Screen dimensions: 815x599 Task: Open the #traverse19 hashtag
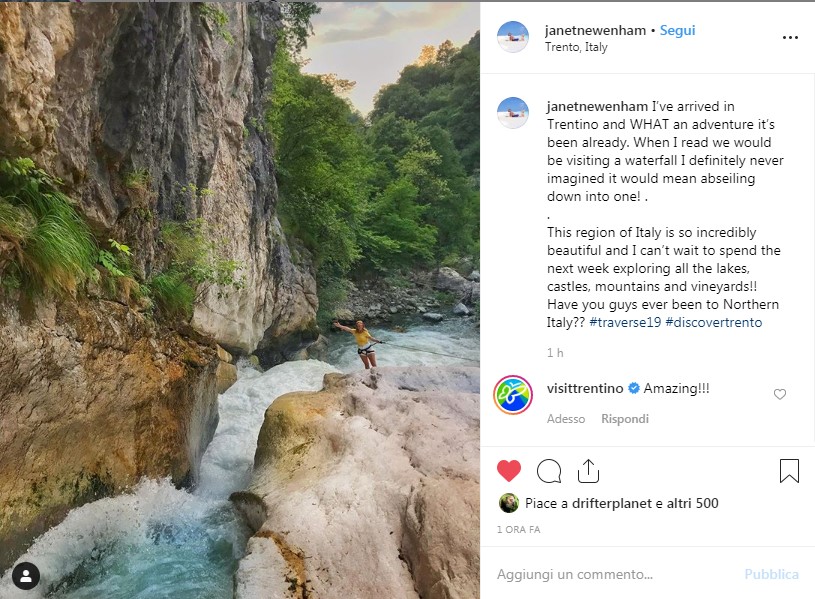click(x=624, y=322)
